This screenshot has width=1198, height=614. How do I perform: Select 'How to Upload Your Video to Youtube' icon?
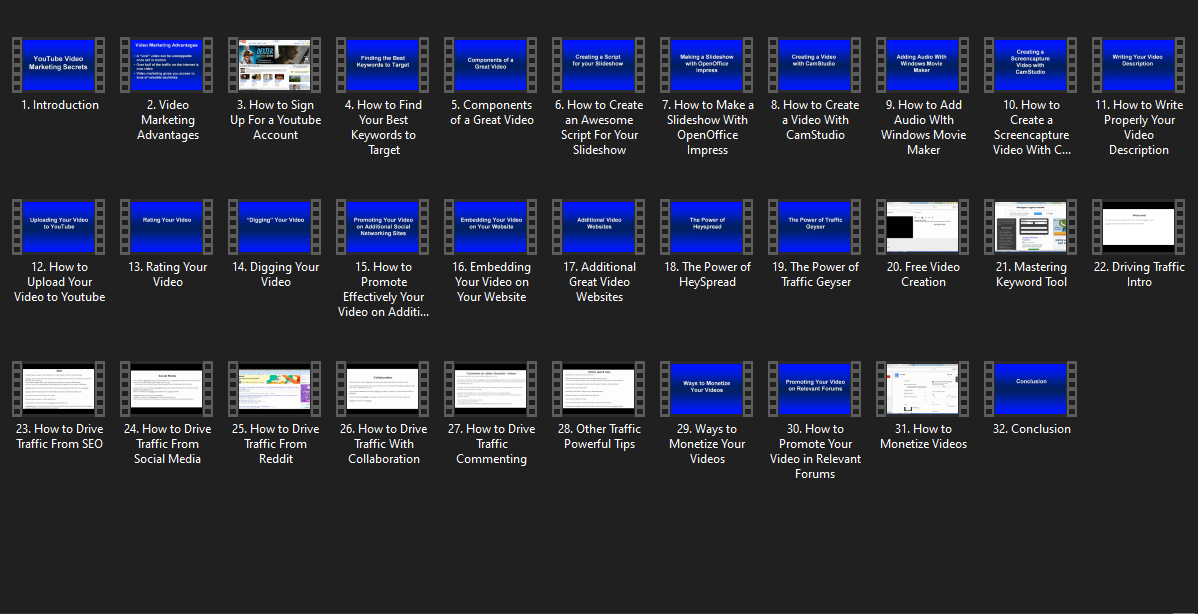click(60, 227)
